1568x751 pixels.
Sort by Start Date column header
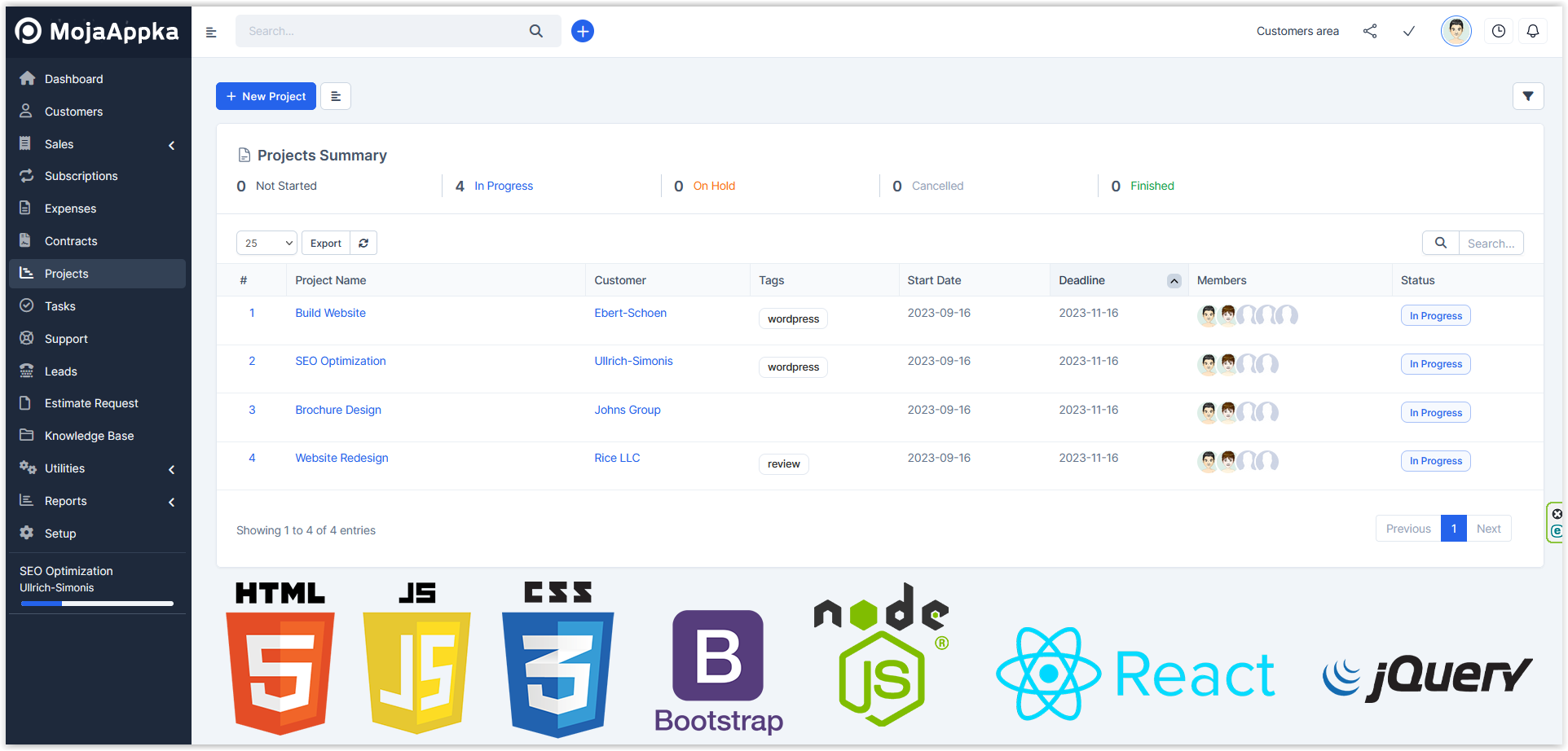[x=934, y=280]
